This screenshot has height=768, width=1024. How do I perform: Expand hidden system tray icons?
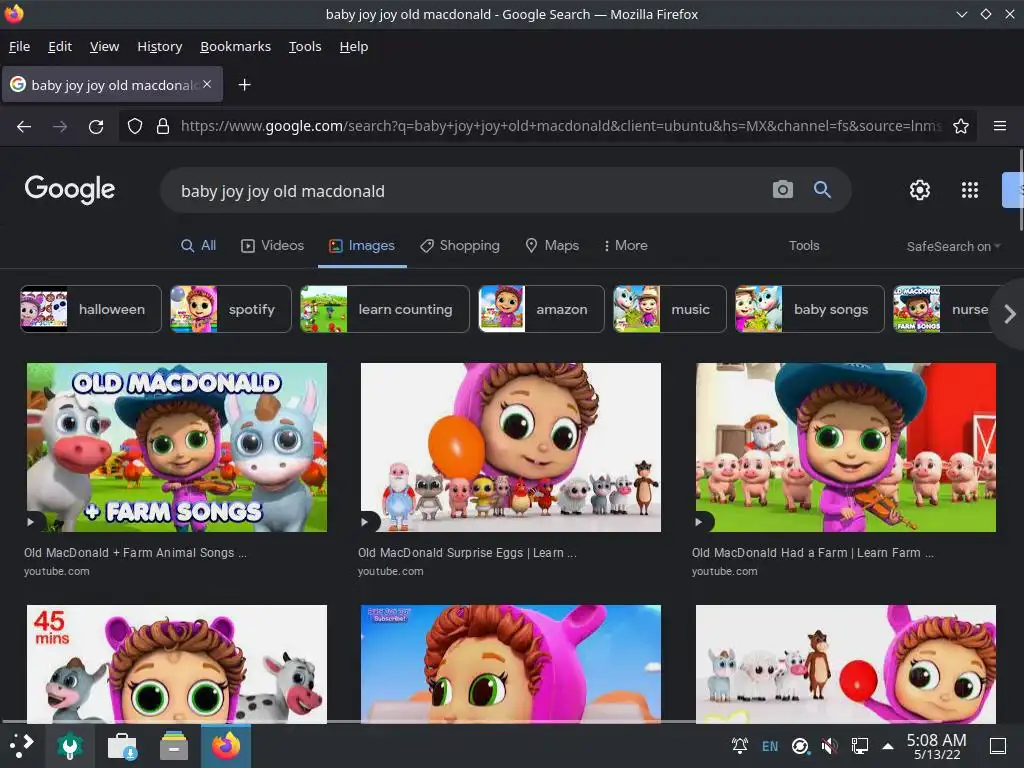[888, 746]
